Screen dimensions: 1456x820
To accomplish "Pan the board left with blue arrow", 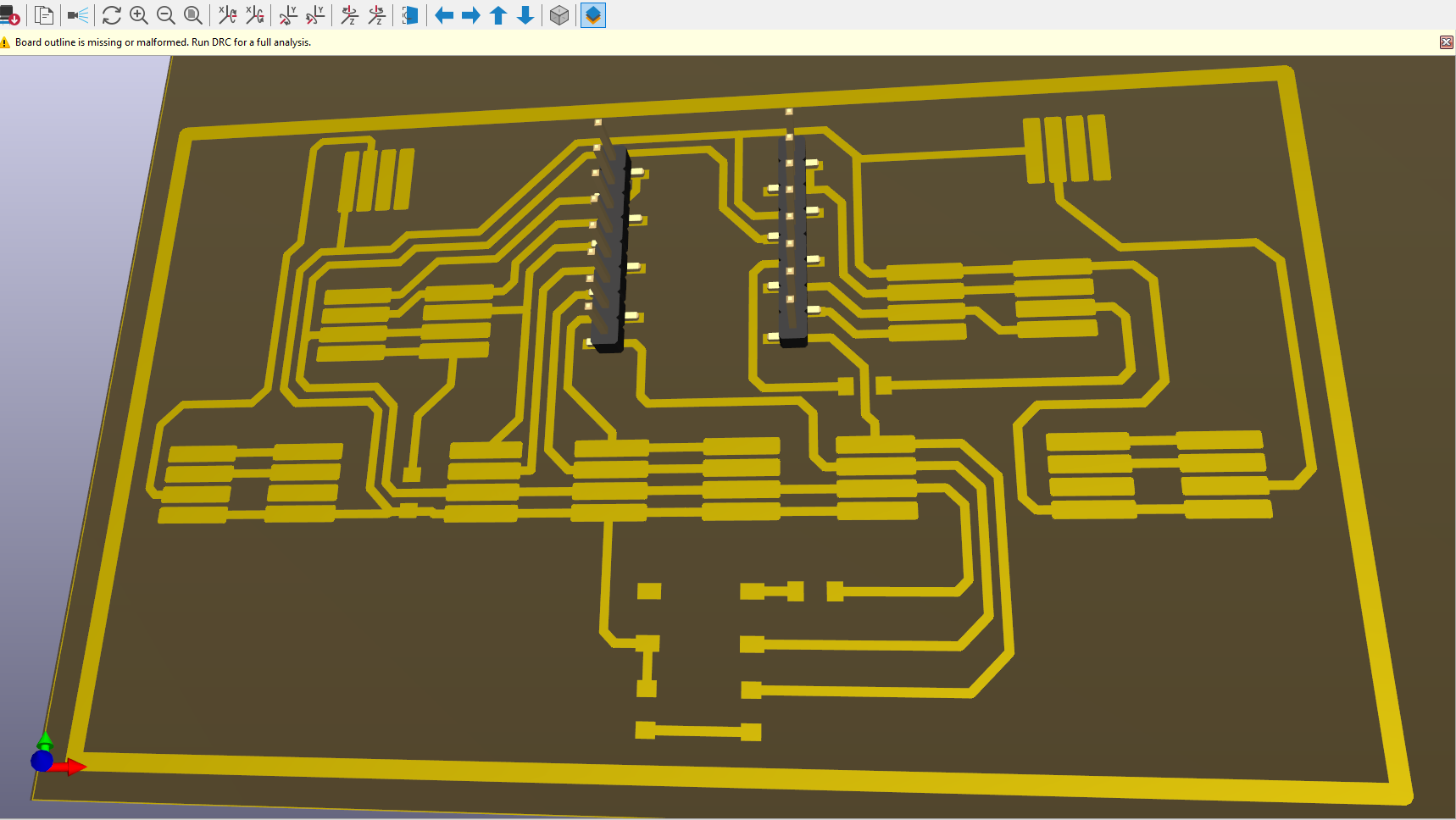I will pyautogui.click(x=444, y=15).
